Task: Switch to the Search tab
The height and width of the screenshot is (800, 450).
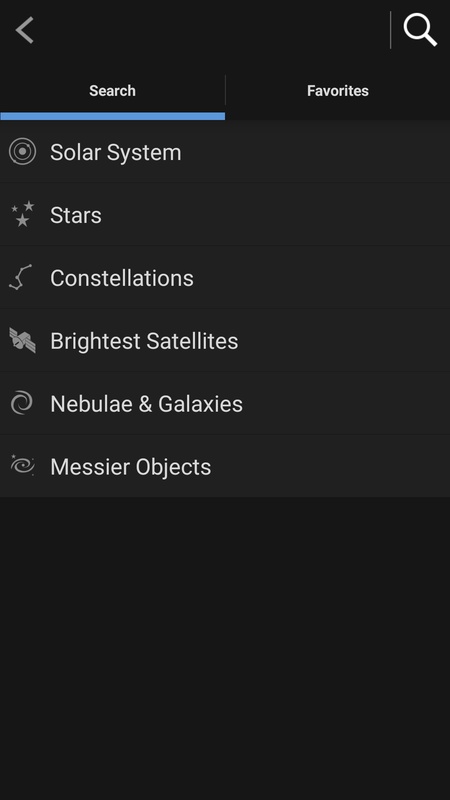Action: click(x=112, y=91)
